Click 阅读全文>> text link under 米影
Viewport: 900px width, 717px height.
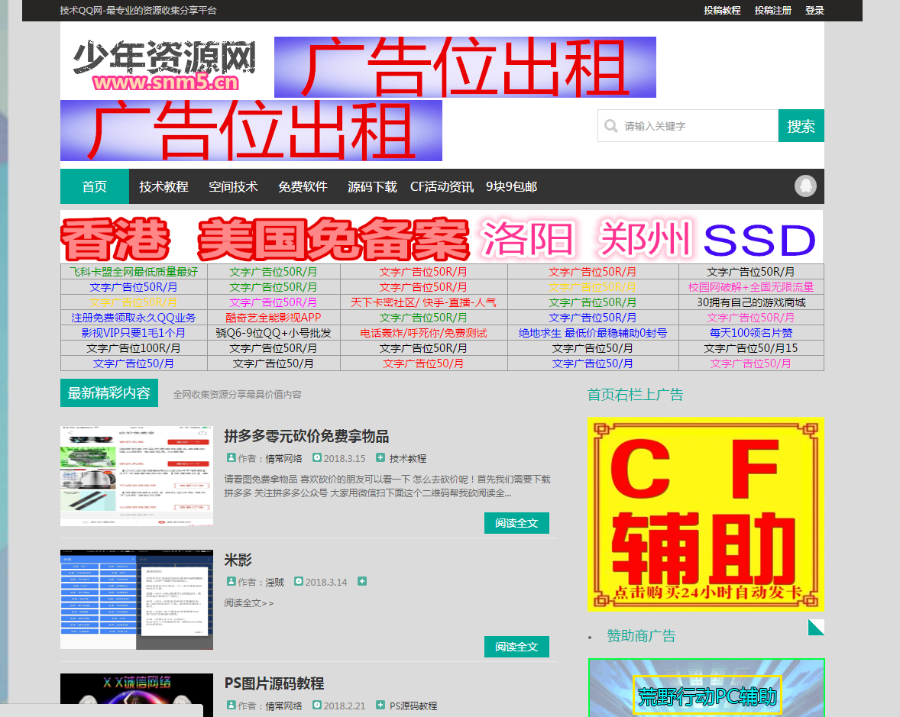249,603
